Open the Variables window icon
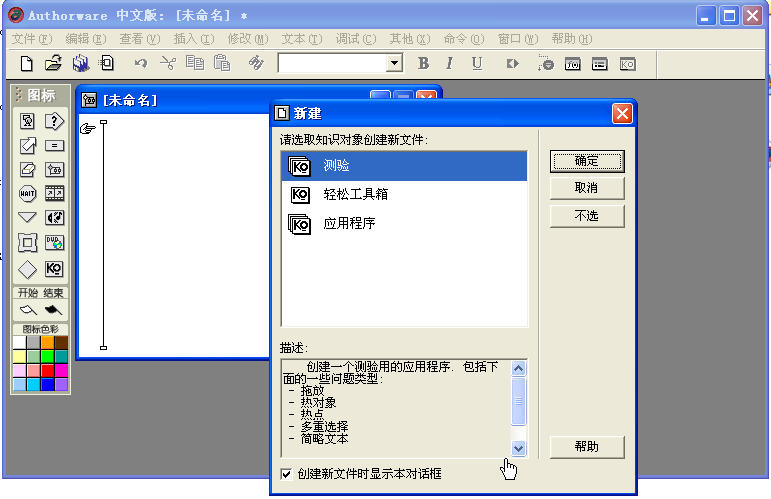This screenshot has height=499, width=771. coord(599,64)
